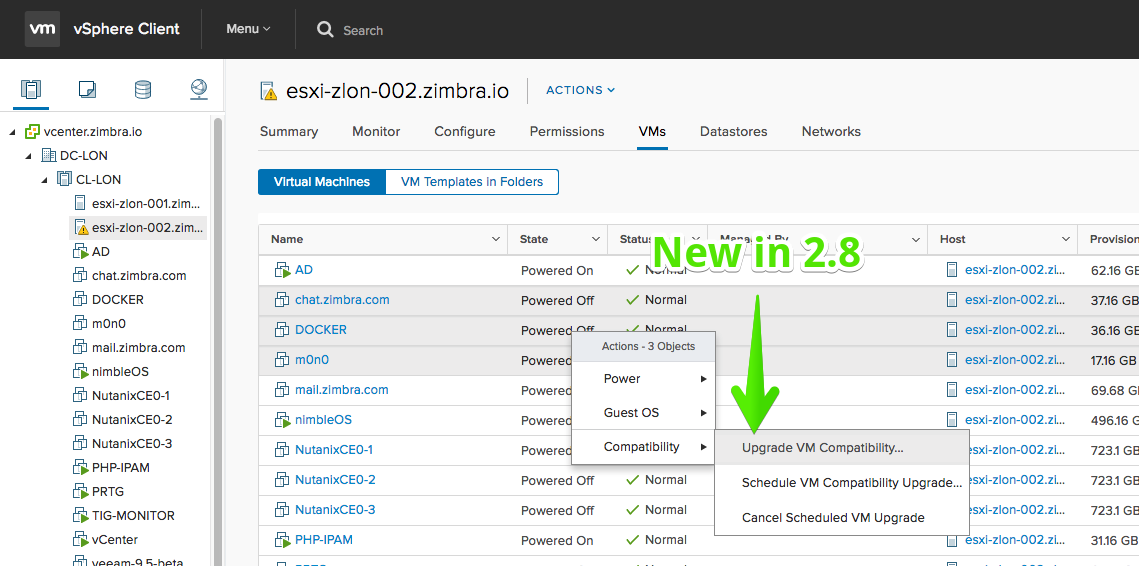Switch to the Configure tab

(x=465, y=132)
